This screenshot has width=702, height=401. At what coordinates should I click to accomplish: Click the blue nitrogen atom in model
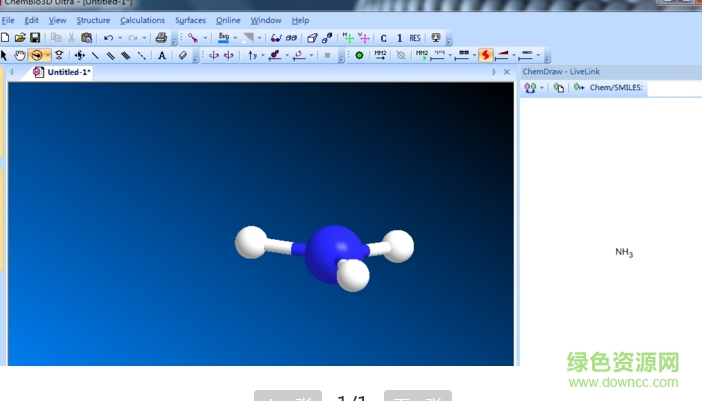pyautogui.click(x=332, y=248)
